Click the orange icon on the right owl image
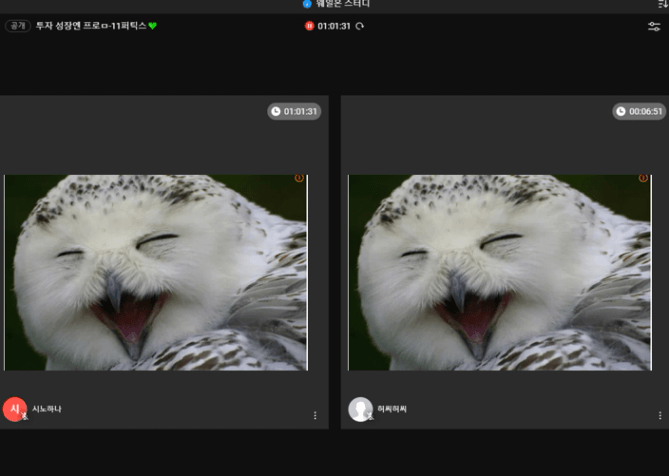 point(642,179)
